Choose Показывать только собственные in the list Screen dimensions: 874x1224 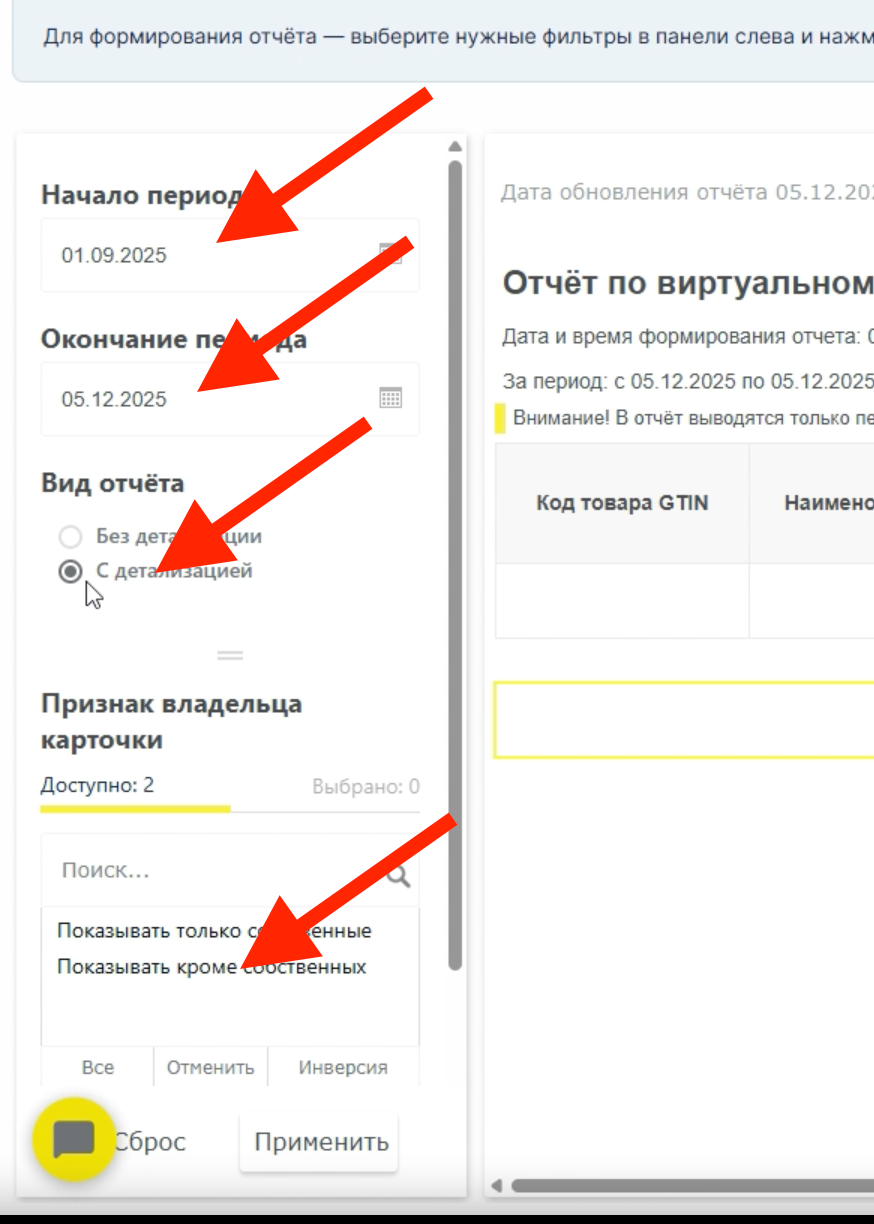[x=213, y=931]
